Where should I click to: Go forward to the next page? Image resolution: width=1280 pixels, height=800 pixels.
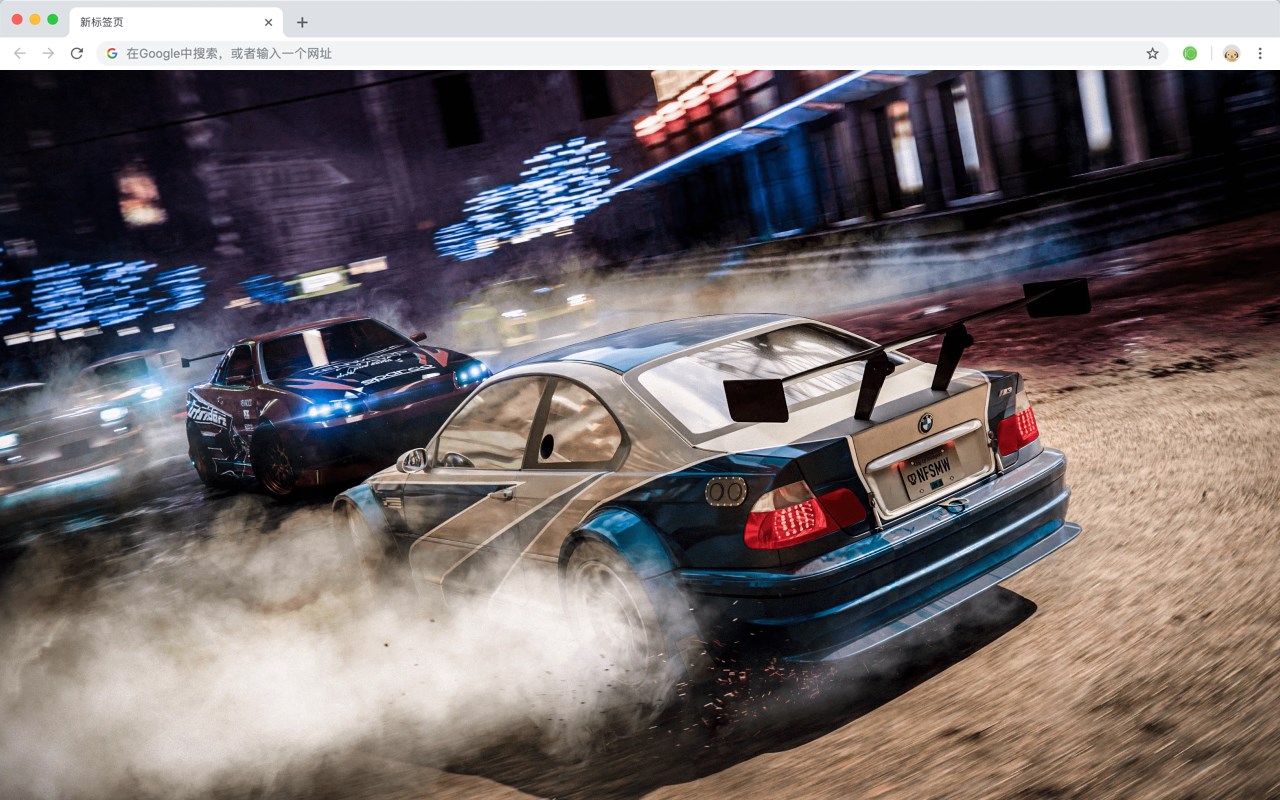point(48,53)
